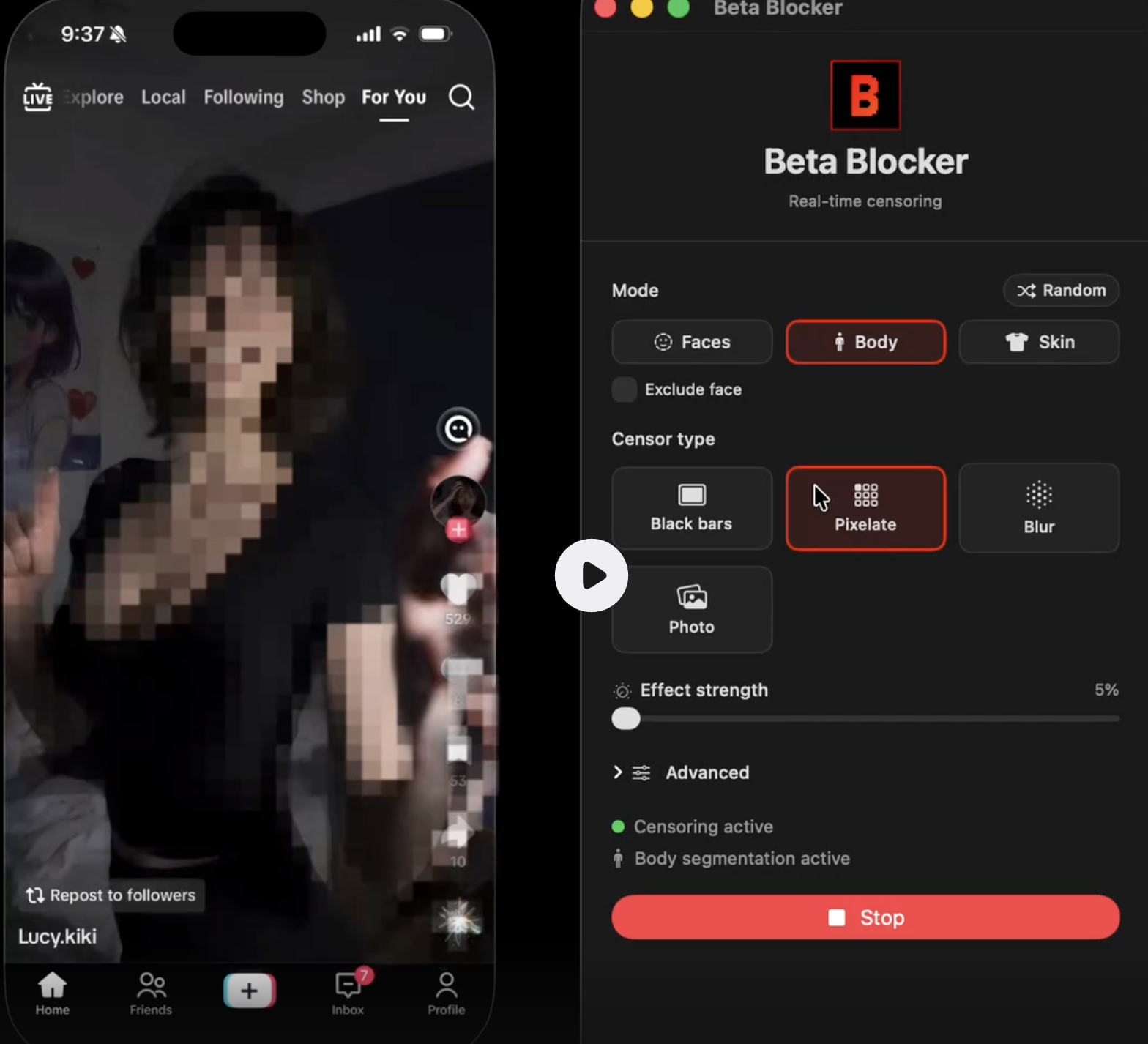This screenshot has width=1148, height=1044.
Task: Open the Inbox with 7 notifications
Action: pyautogui.click(x=348, y=993)
